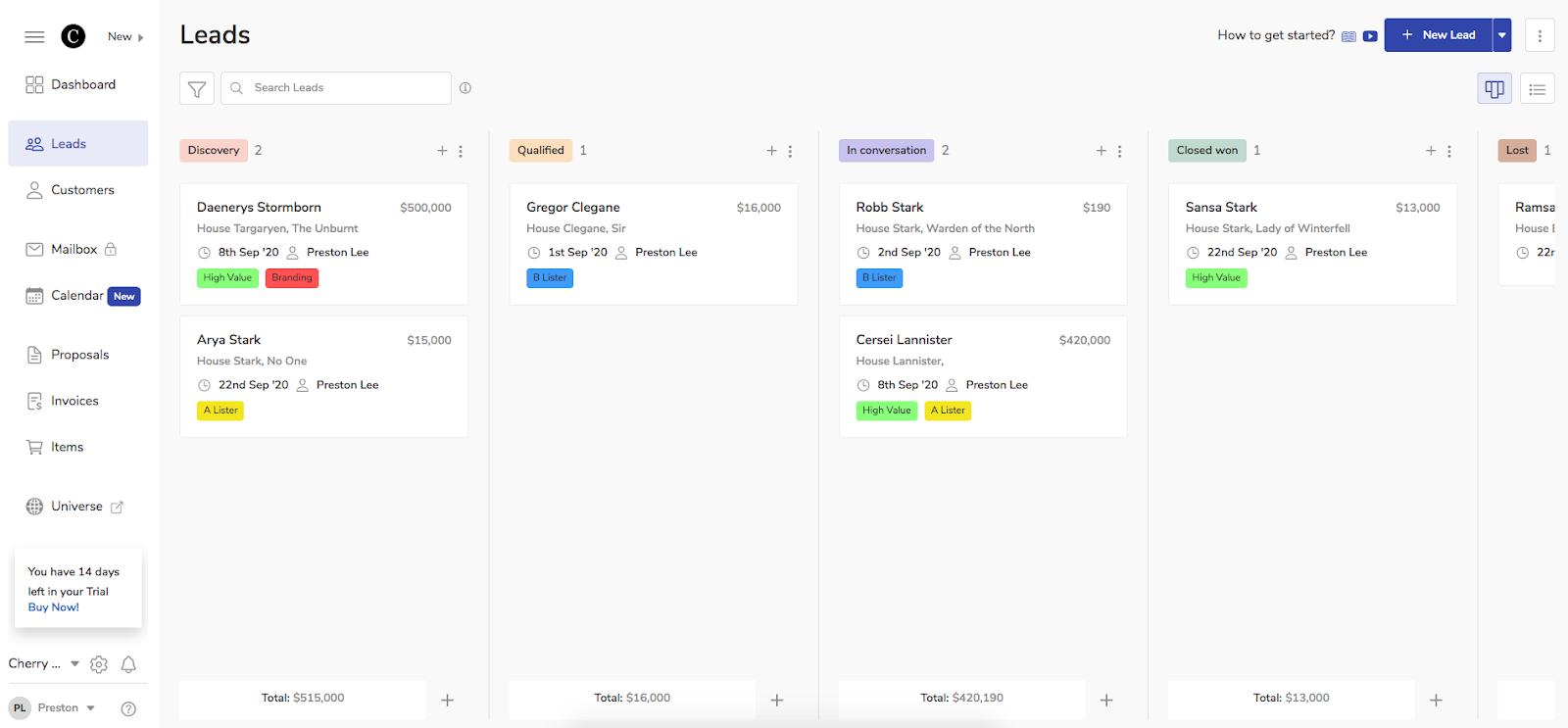Click the Buy Now! link
This screenshot has height=728, width=1568.
click(x=54, y=607)
